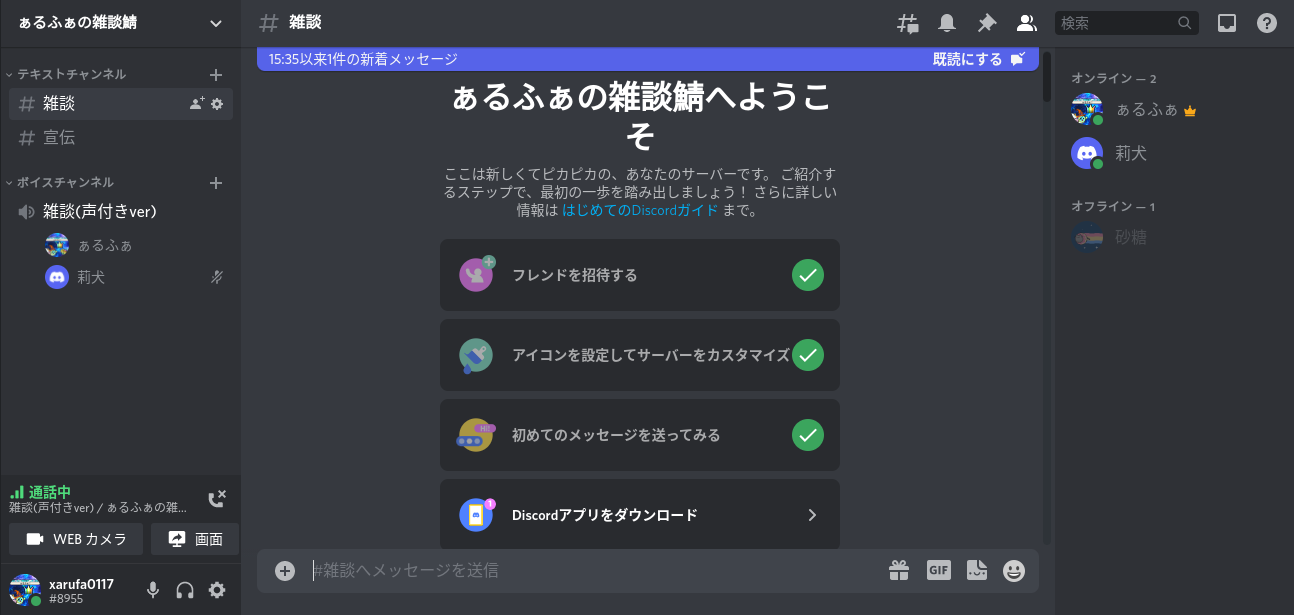Click the 雑談 channel title in header
1294x615 pixels.
pos(305,22)
